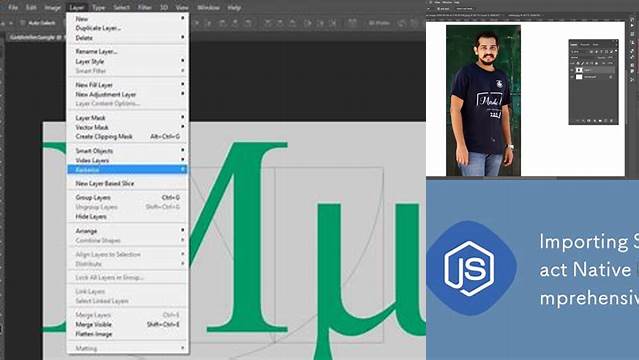Hide the top layer using eye icon
639x360 pixels.
571,70
